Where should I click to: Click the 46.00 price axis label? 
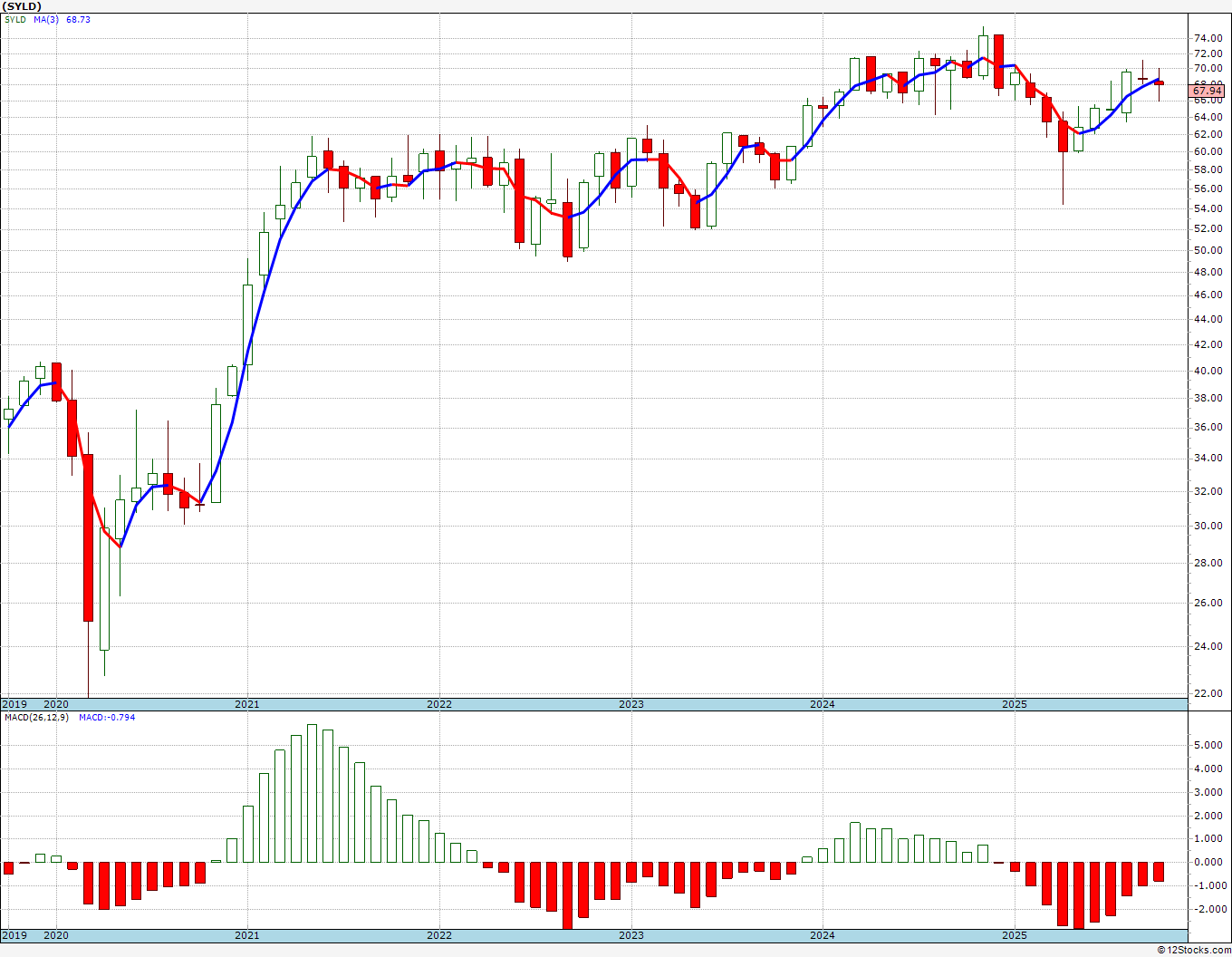click(x=1208, y=295)
